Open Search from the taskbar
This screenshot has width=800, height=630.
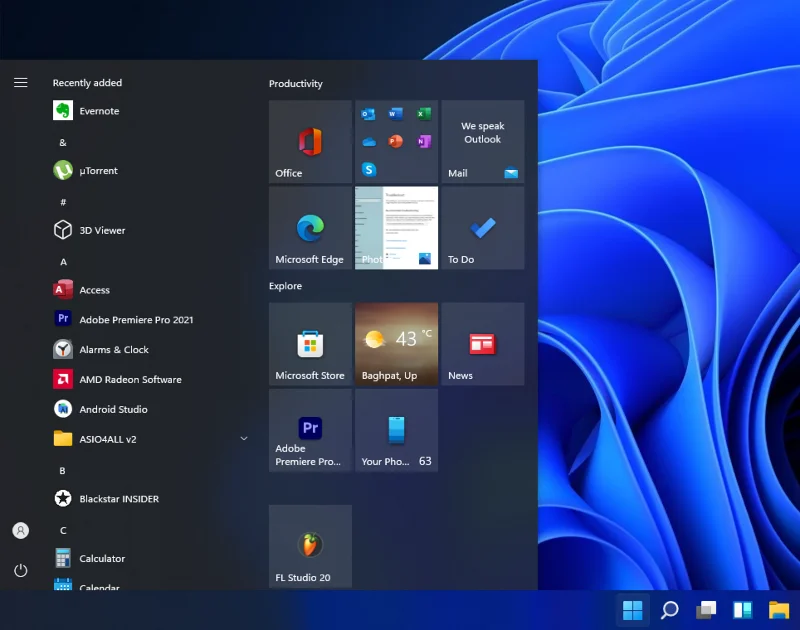coord(668,610)
